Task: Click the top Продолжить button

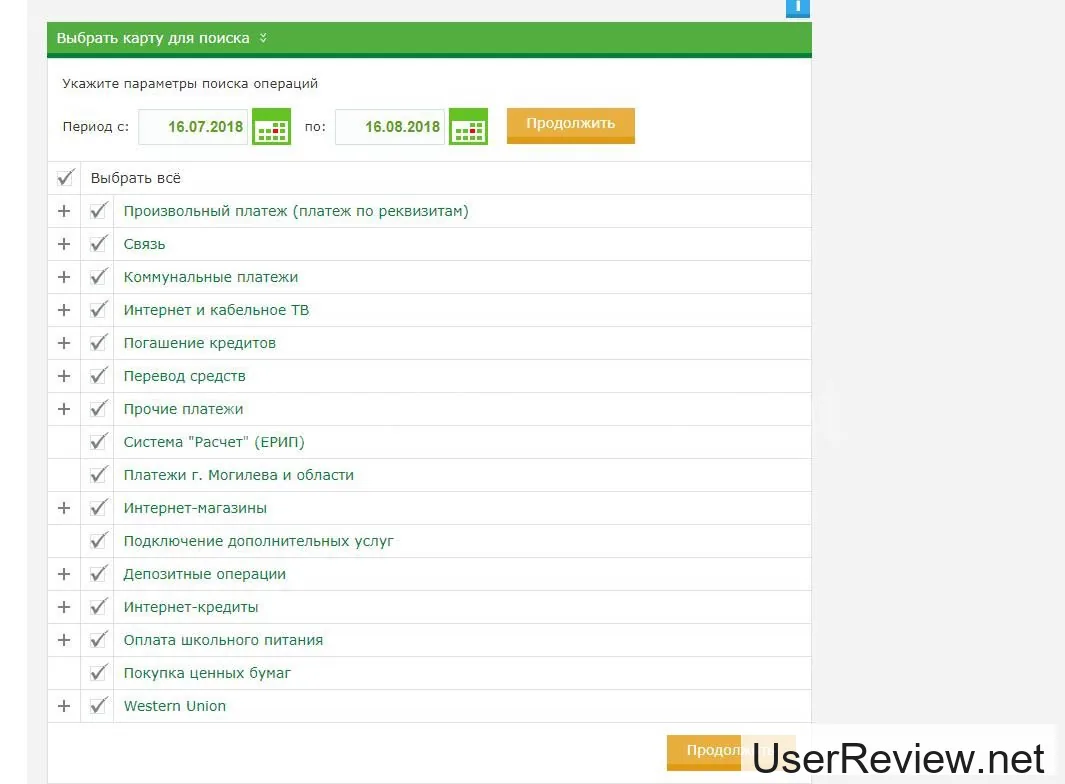Action: [570, 125]
